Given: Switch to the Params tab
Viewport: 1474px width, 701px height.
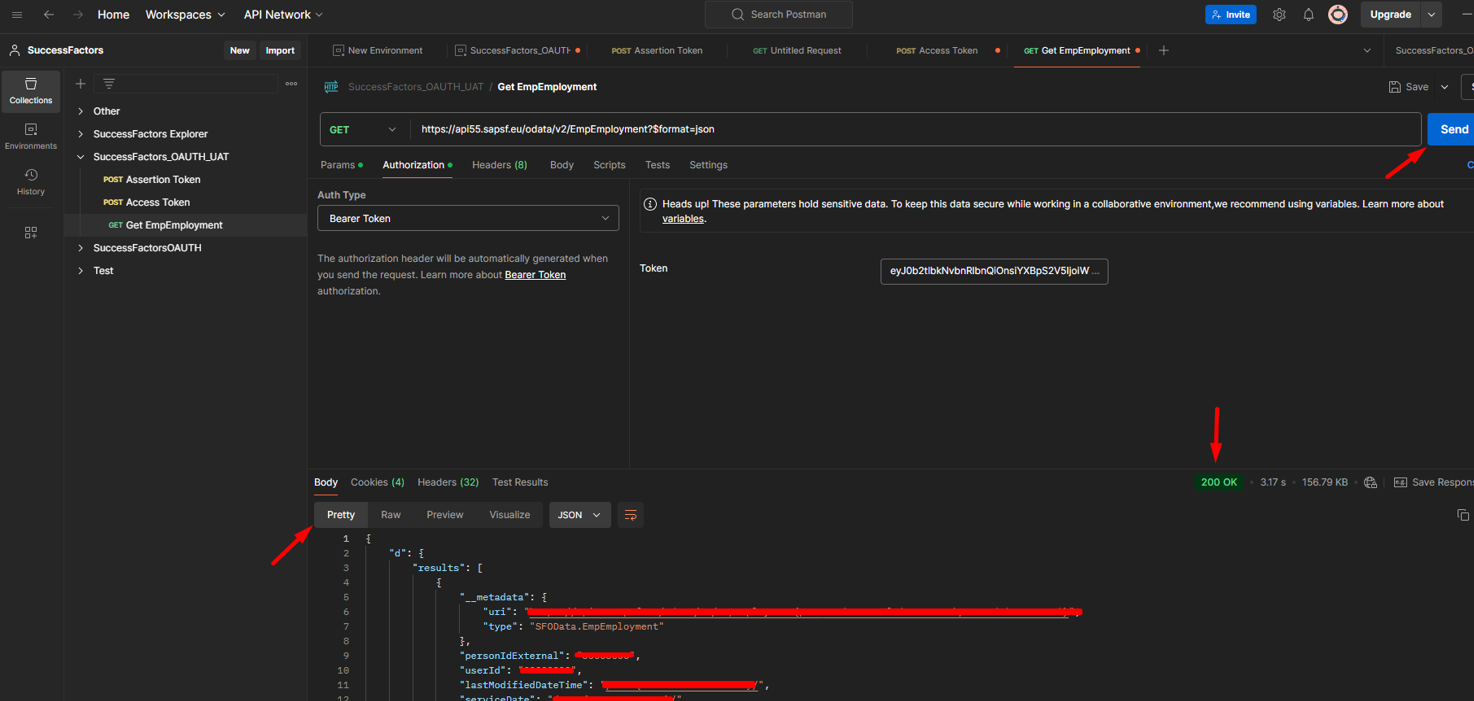Looking at the screenshot, I should point(341,165).
